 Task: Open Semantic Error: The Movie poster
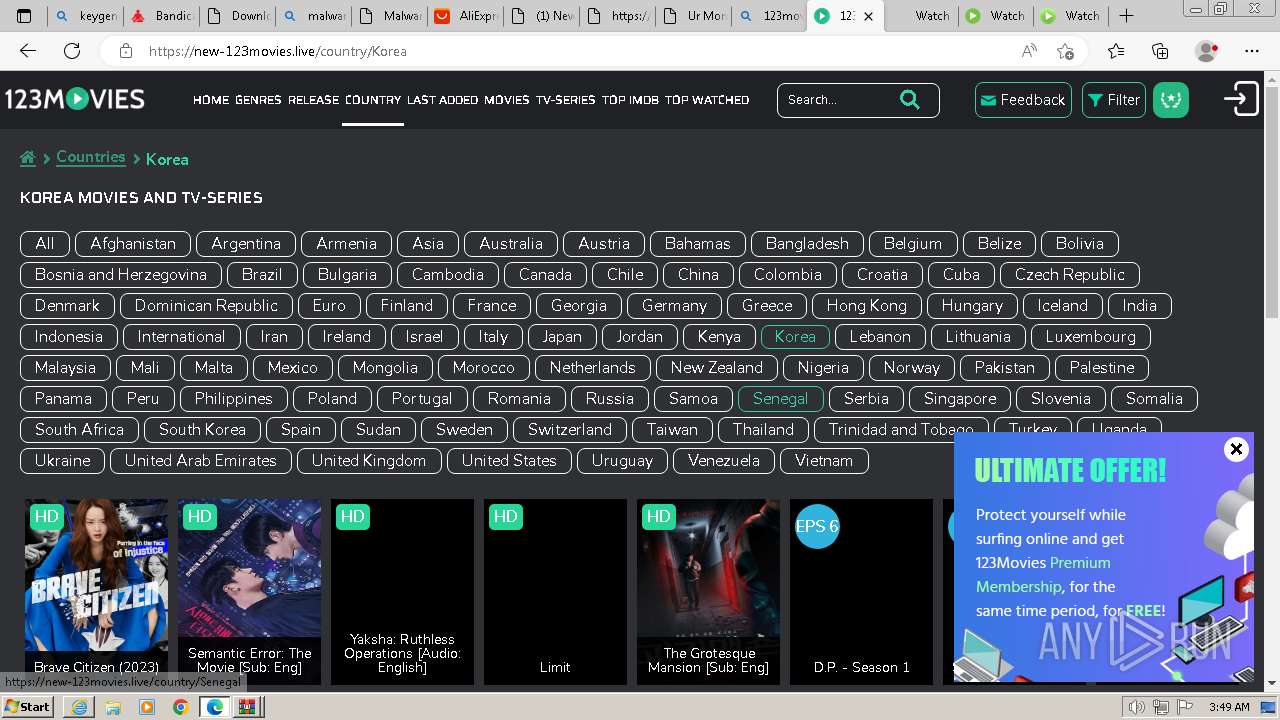249,592
